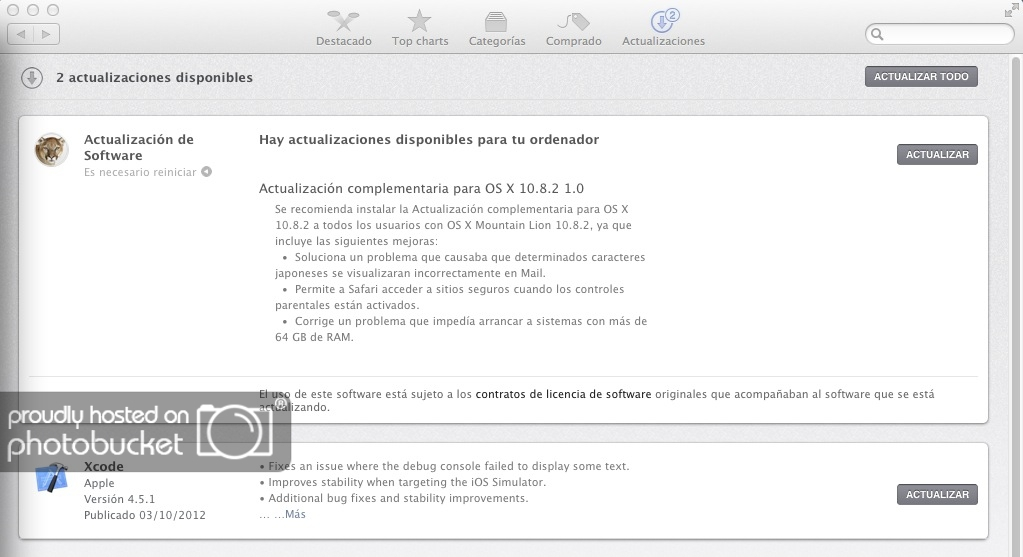
Task: Focus the App Store search field
Action: (939, 34)
